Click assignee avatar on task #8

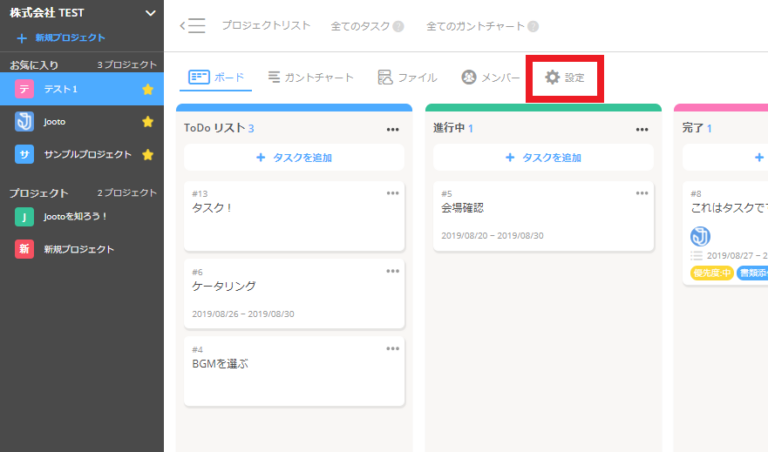click(700, 236)
